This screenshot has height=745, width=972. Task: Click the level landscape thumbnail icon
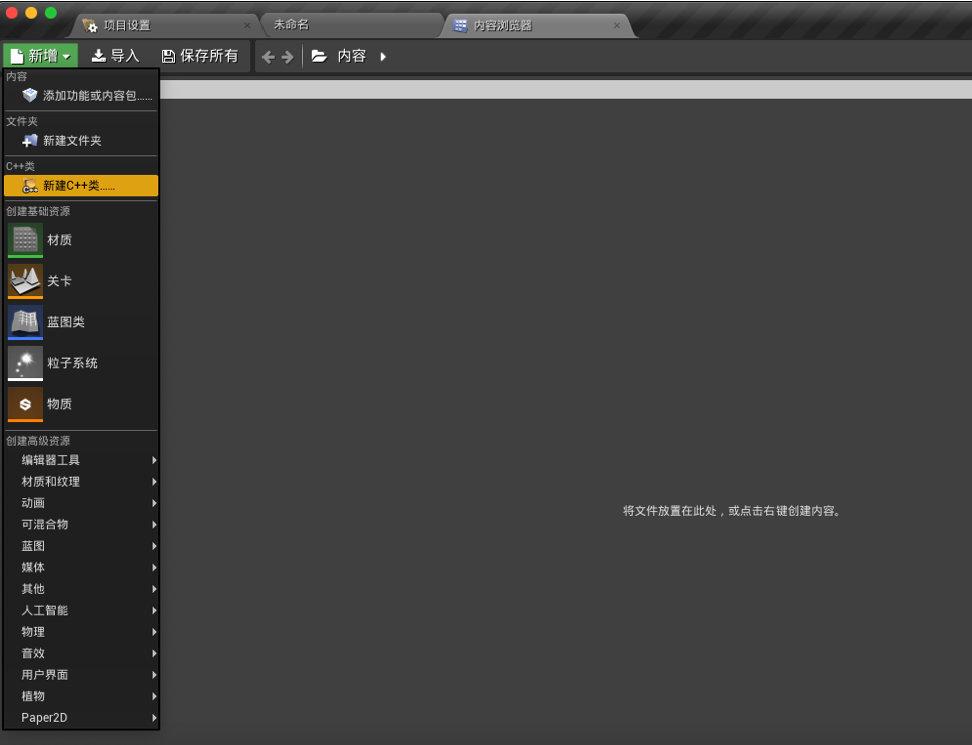(x=25, y=281)
